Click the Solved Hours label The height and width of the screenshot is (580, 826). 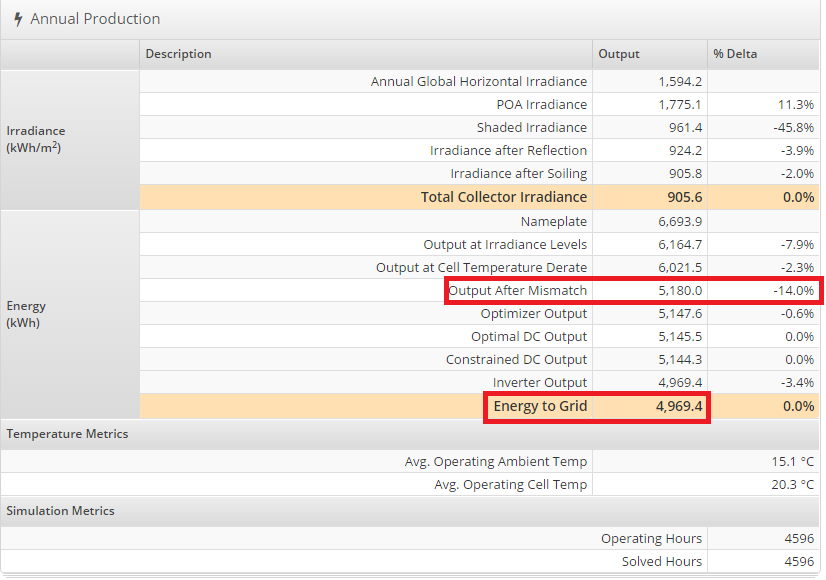coord(662,562)
